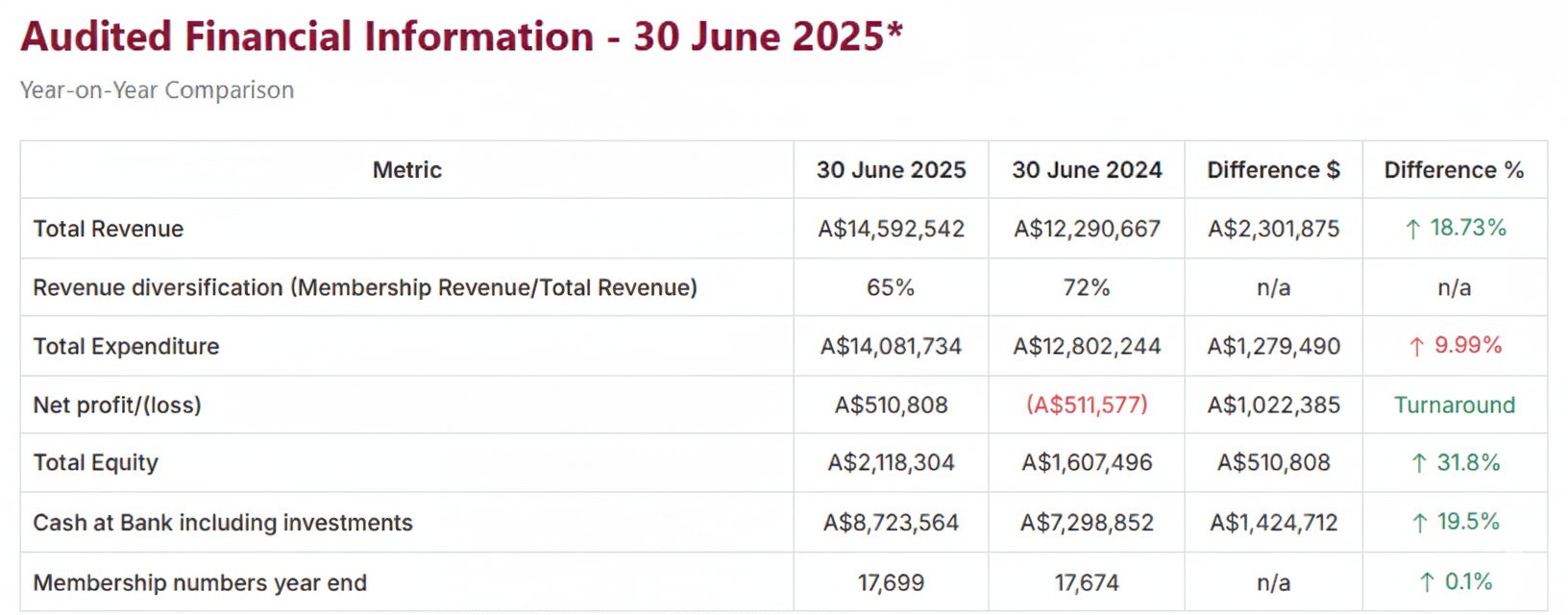Viewport: 1568px width, 615px height.
Task: Click the green up arrow beside 19.5%
Action: click(x=1419, y=523)
